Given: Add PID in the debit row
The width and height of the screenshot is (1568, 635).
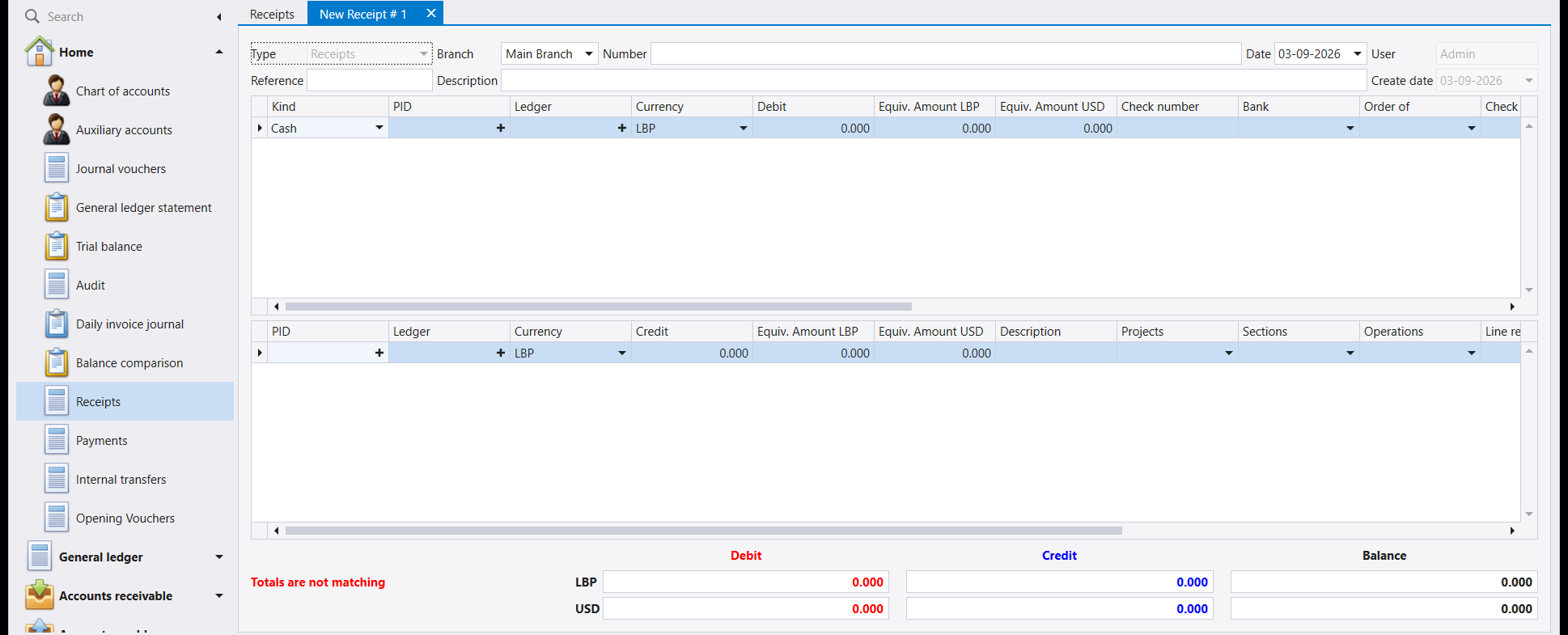Looking at the screenshot, I should pos(501,128).
